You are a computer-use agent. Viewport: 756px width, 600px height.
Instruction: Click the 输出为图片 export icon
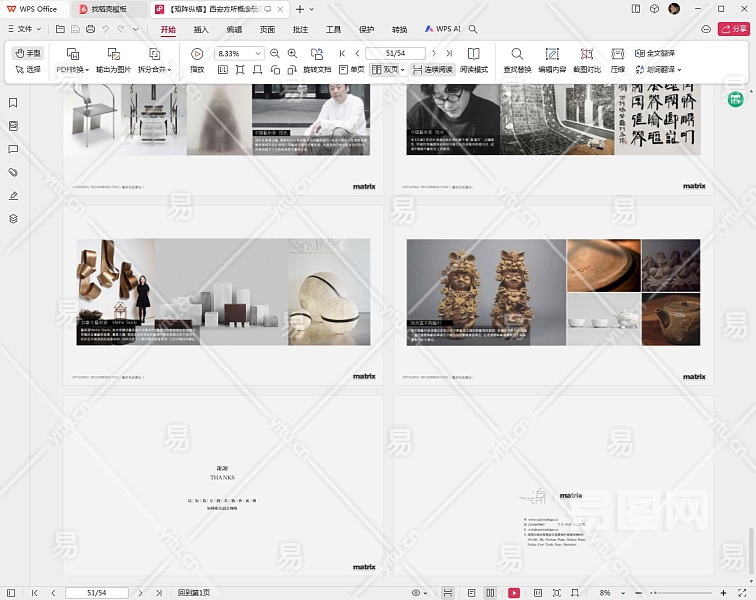point(113,54)
